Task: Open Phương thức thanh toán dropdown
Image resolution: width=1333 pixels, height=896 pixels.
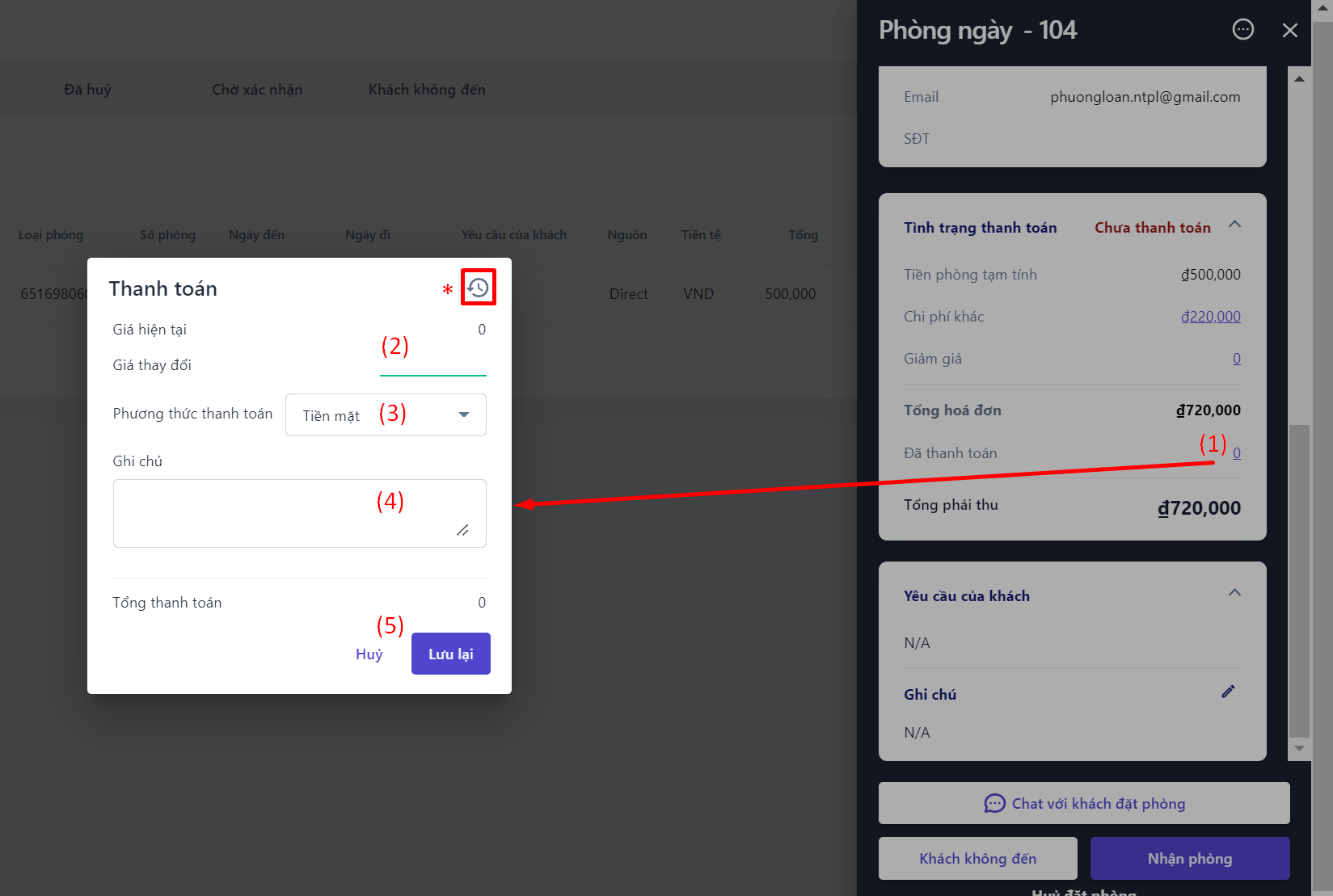Action: [x=386, y=415]
